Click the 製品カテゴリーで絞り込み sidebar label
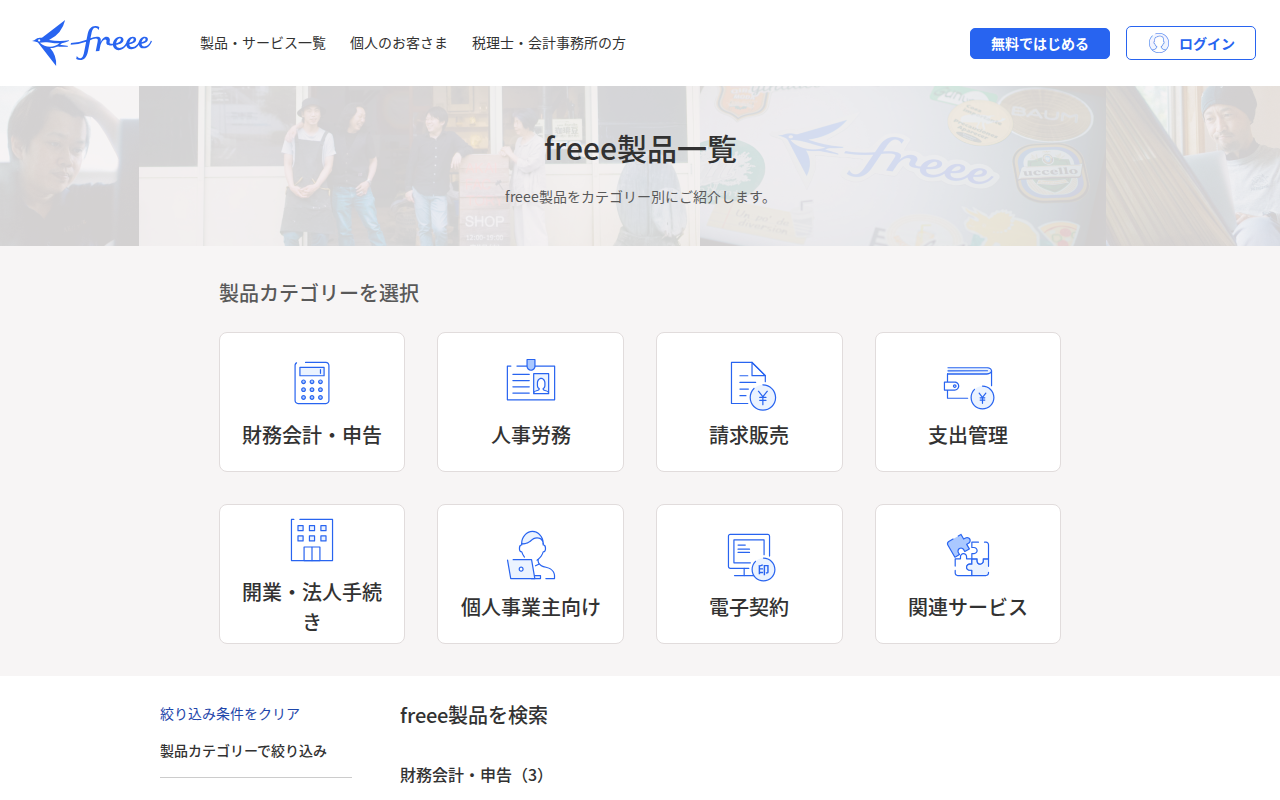Image resolution: width=1280 pixels, height=800 pixels. 243,751
